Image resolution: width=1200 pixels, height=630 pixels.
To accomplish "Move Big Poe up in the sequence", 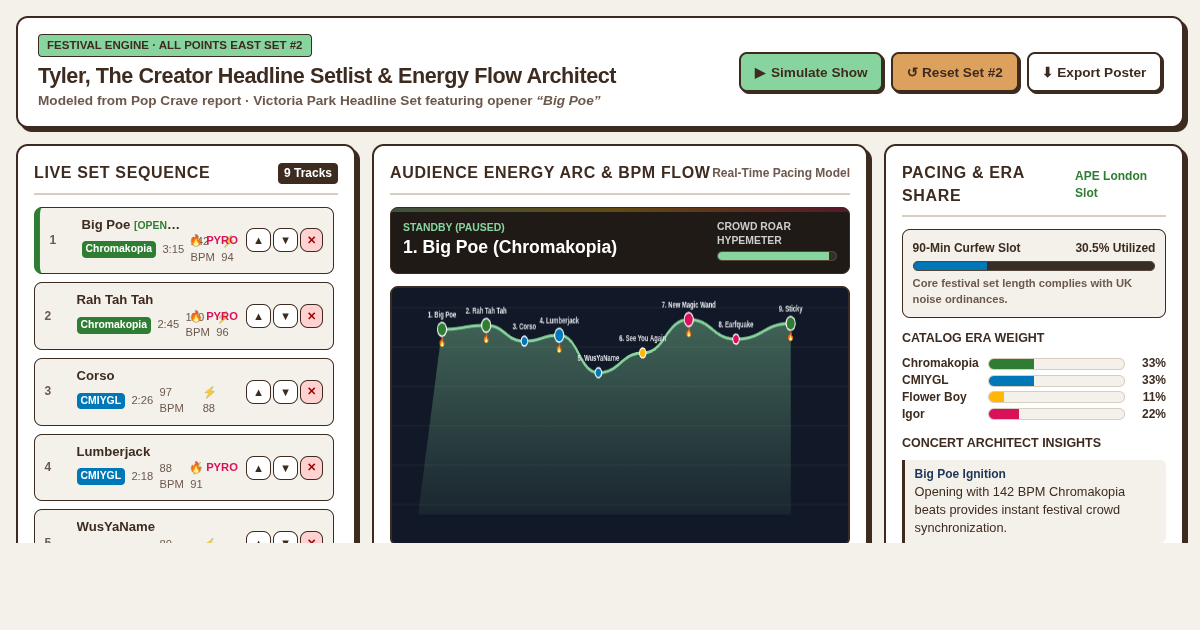I will (258, 240).
